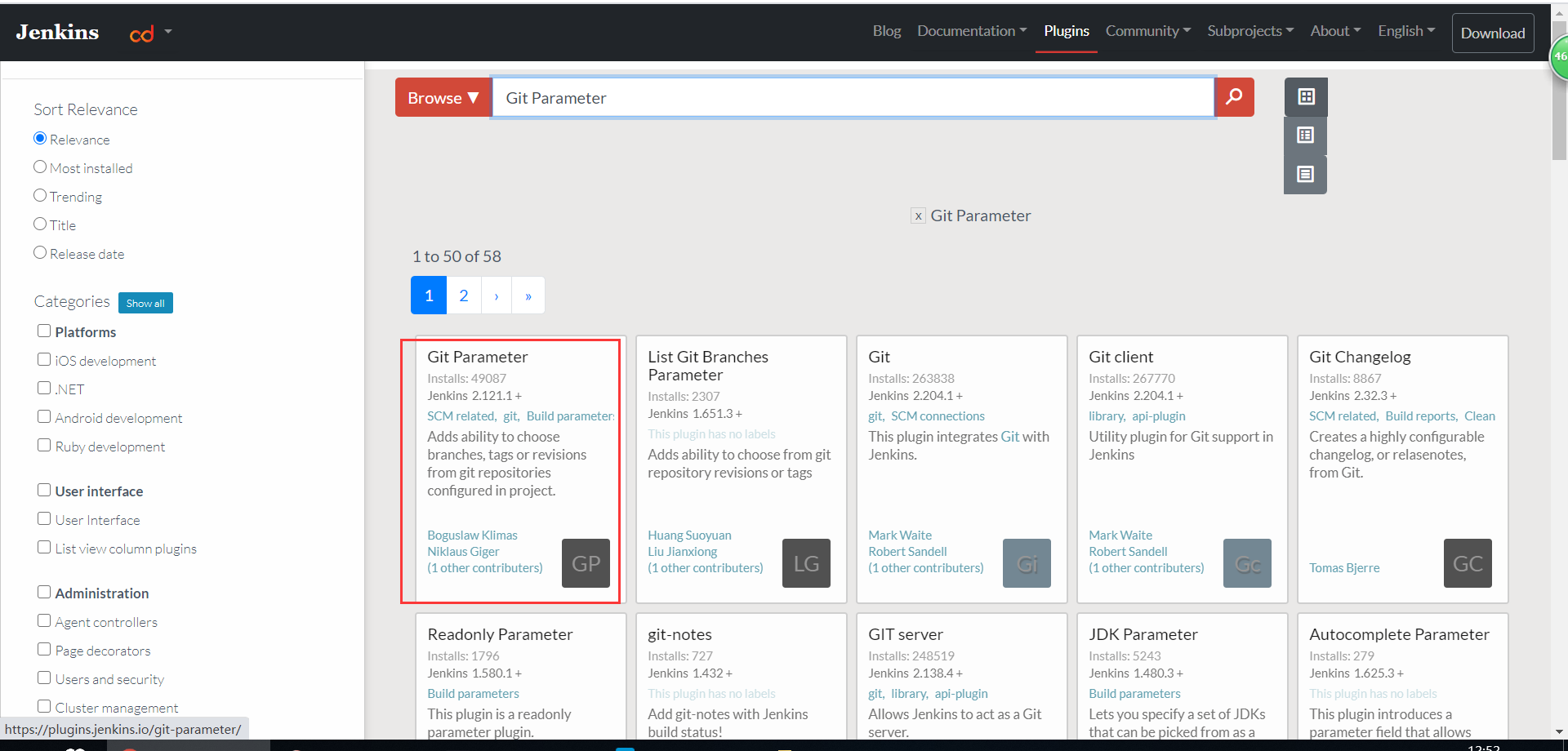Select results page 1
Screen dimensions: 1568x751
pyautogui.click(x=429, y=296)
